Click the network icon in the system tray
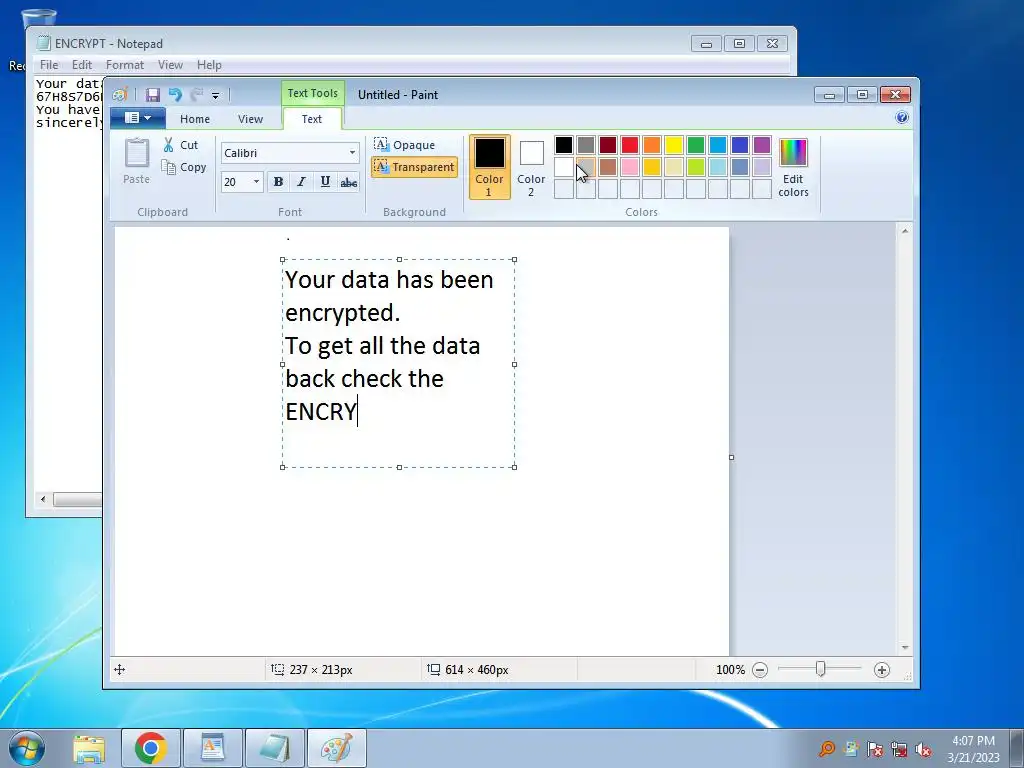The width and height of the screenshot is (1024, 768). point(899,749)
